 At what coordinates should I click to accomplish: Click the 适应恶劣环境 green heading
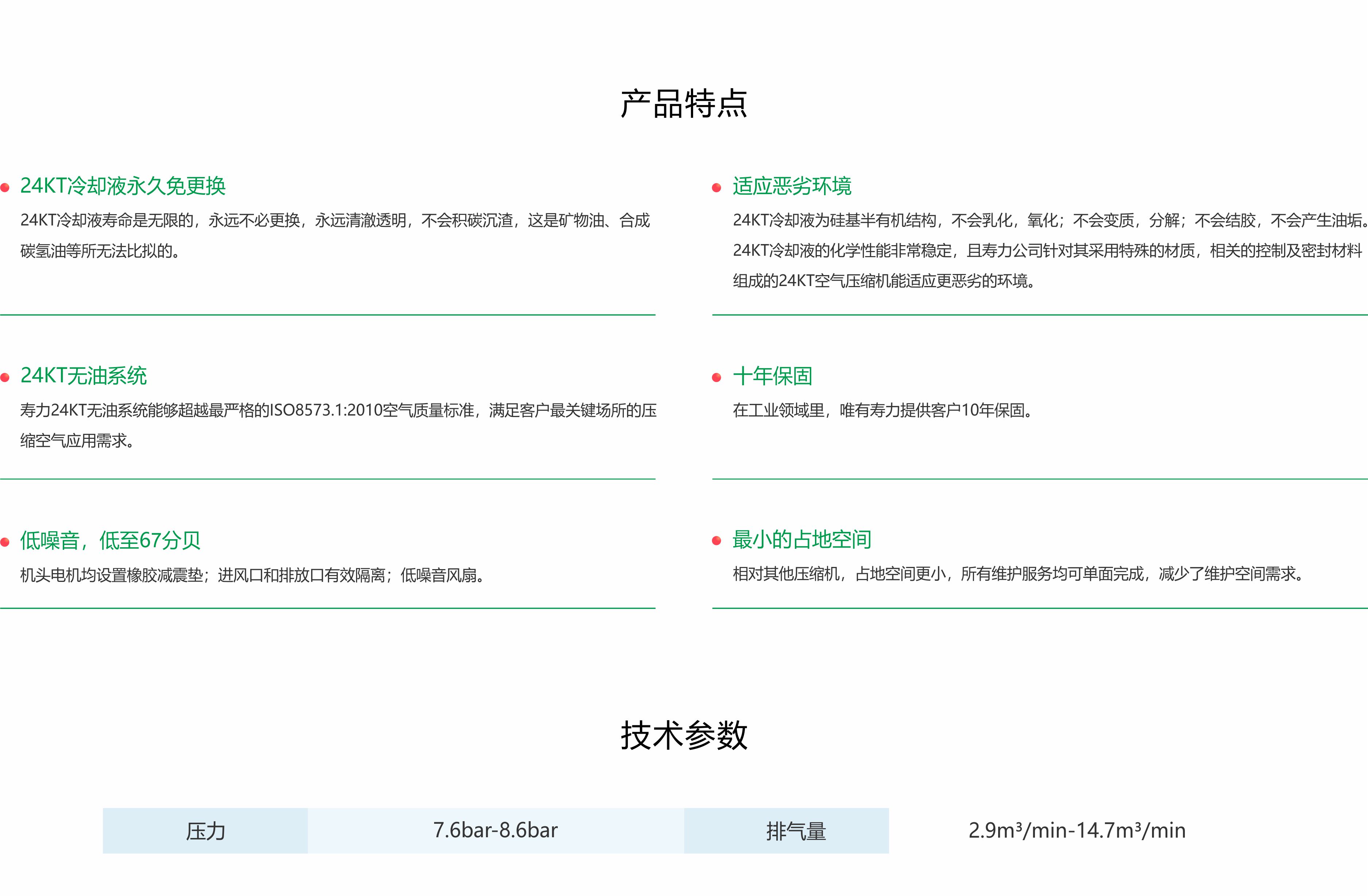click(x=792, y=186)
